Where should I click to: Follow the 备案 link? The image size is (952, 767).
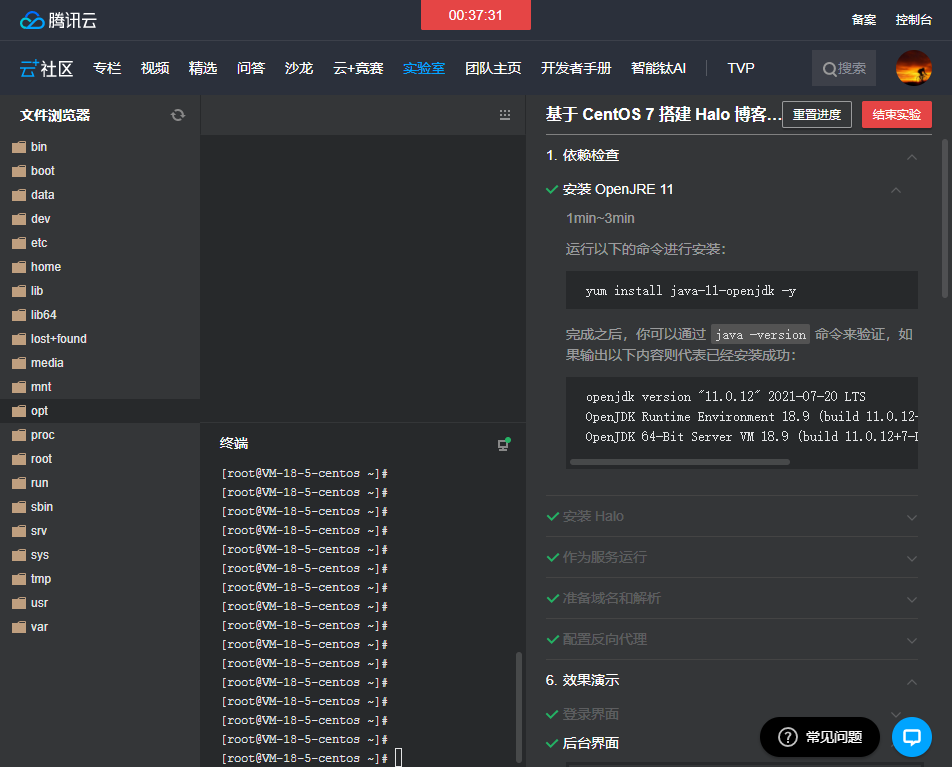(863, 20)
